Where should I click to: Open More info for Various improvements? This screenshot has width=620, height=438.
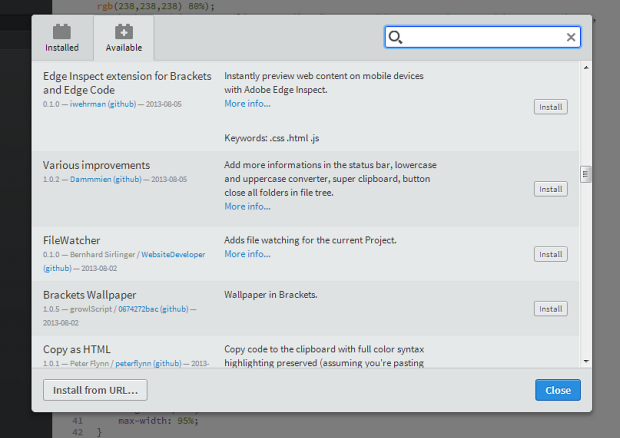pyautogui.click(x=247, y=206)
